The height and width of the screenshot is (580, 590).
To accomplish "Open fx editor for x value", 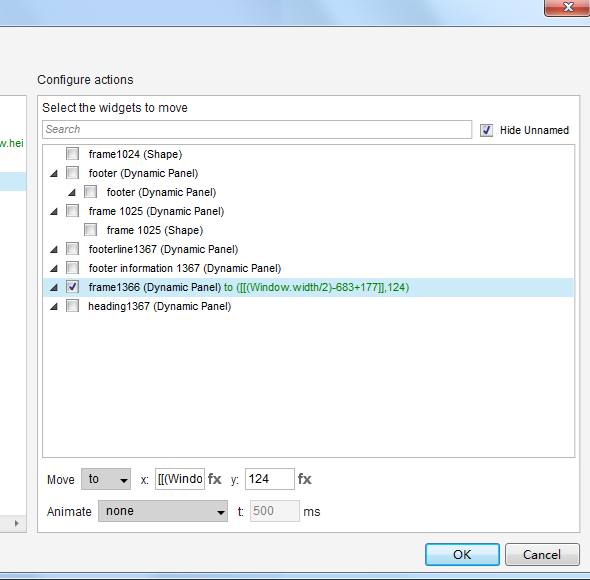I will 214,479.
